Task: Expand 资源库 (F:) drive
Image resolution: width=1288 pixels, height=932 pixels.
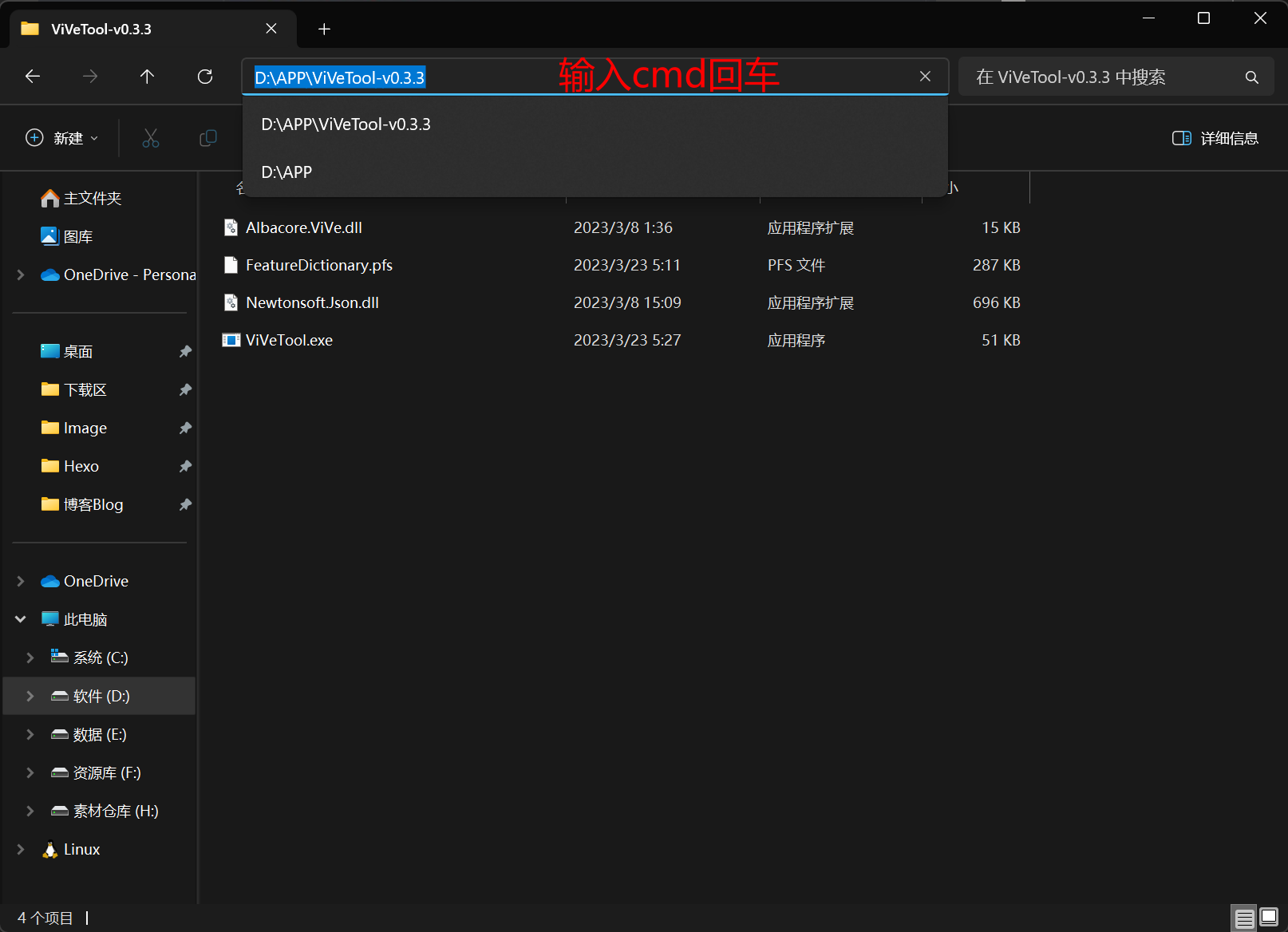Action: pos(30,772)
